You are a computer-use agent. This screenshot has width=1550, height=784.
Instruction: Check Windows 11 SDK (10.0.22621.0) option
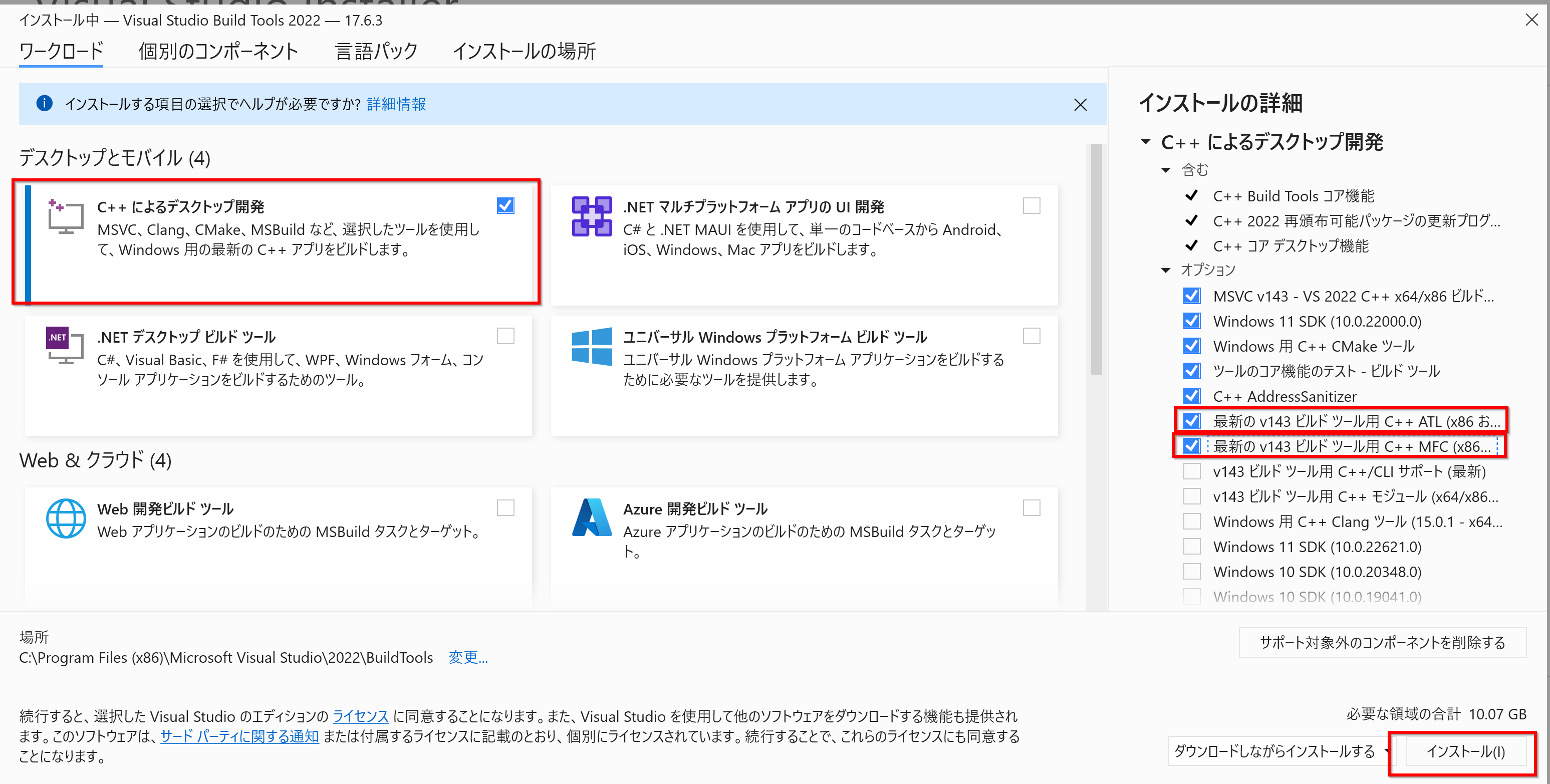click(x=1191, y=547)
